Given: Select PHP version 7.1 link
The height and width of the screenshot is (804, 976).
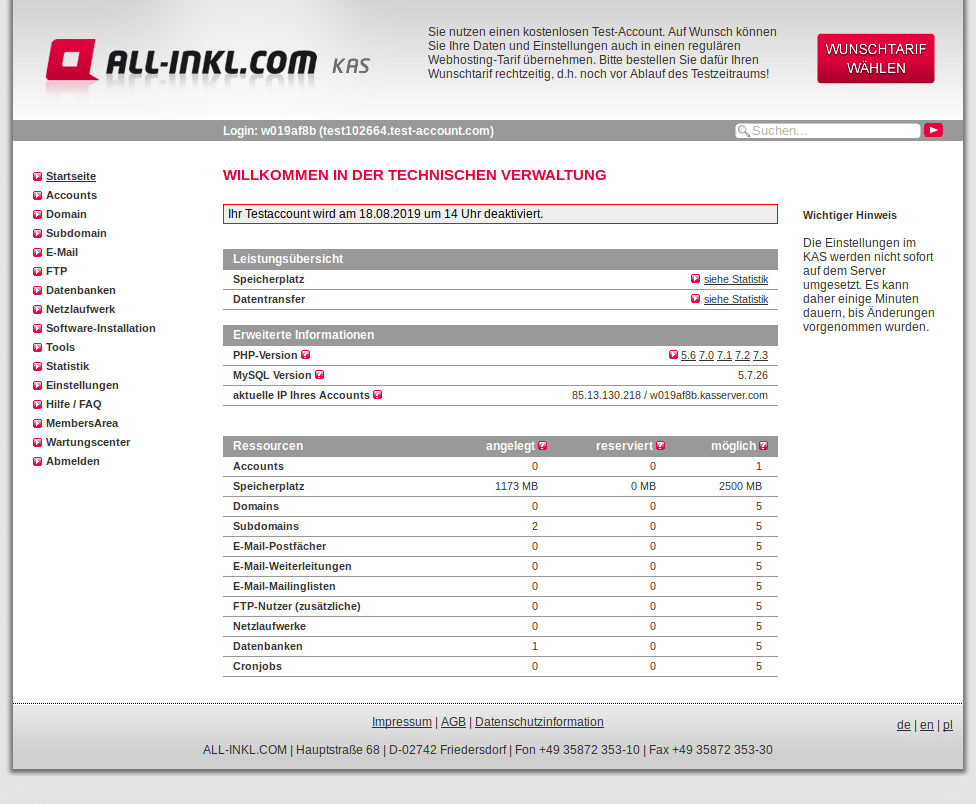Looking at the screenshot, I should [725, 355].
